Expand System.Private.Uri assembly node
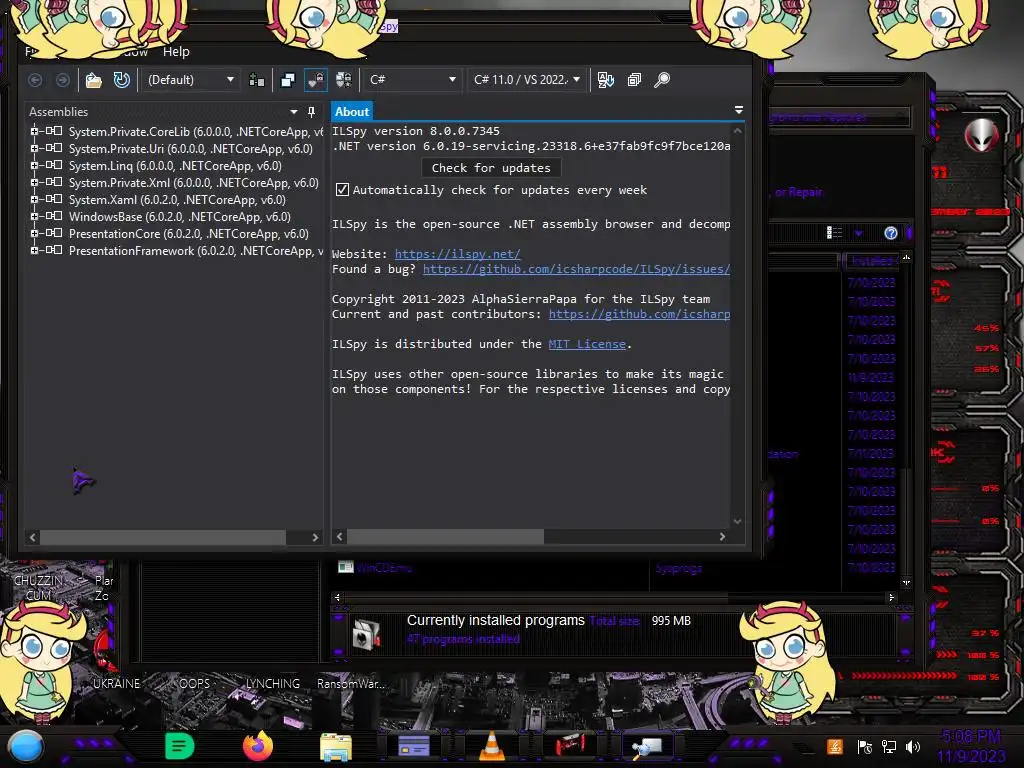 34,148
